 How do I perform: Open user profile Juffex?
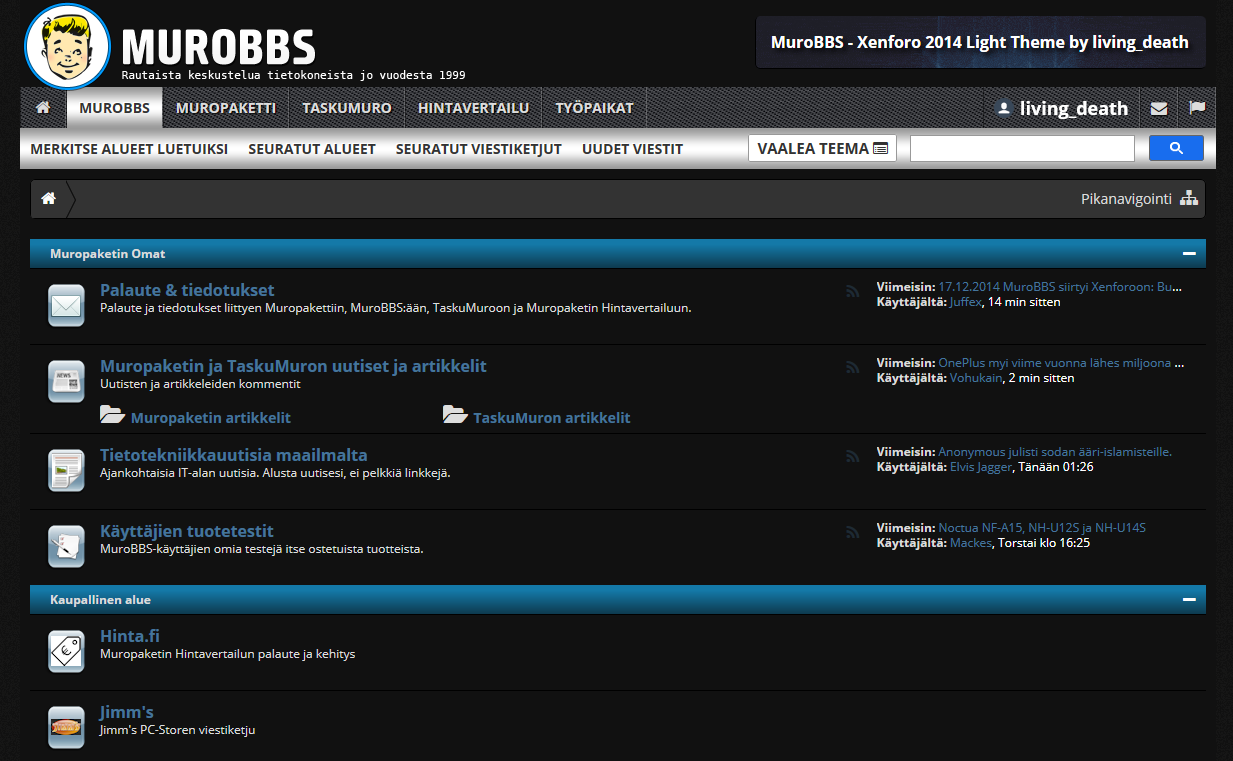966,301
